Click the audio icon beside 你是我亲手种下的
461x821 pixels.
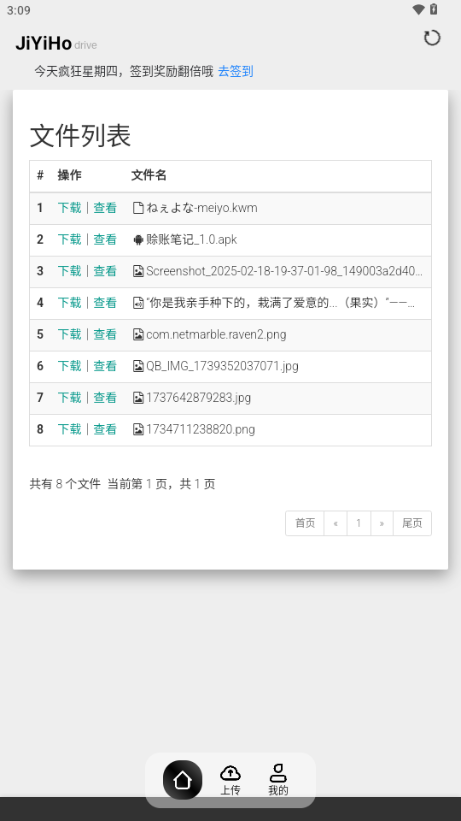click(x=138, y=303)
